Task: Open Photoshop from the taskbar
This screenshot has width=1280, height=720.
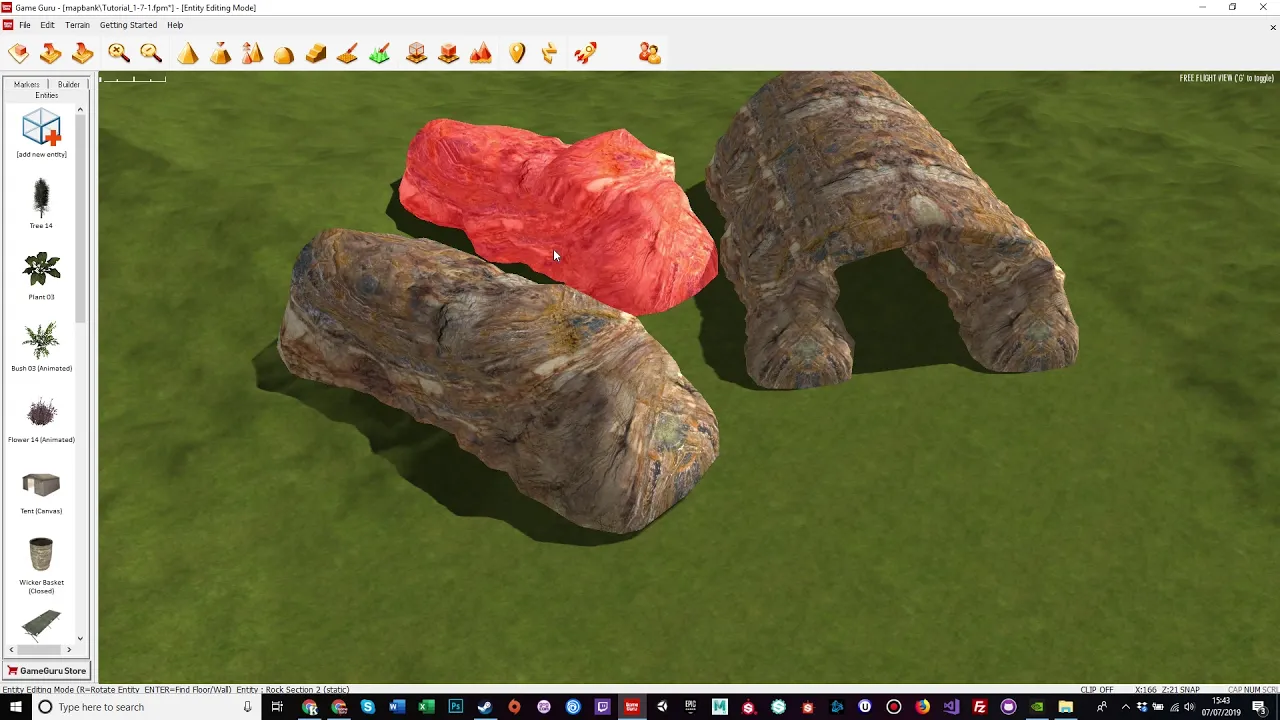Action: click(x=455, y=707)
